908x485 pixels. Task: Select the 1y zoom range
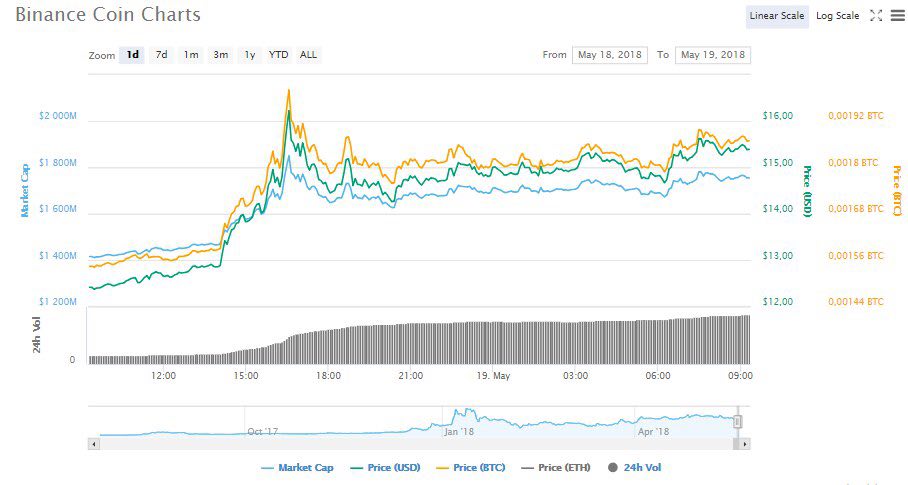tap(250, 55)
